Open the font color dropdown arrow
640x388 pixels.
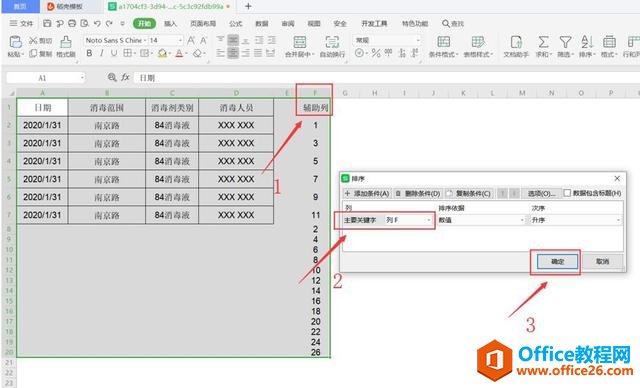point(186,53)
